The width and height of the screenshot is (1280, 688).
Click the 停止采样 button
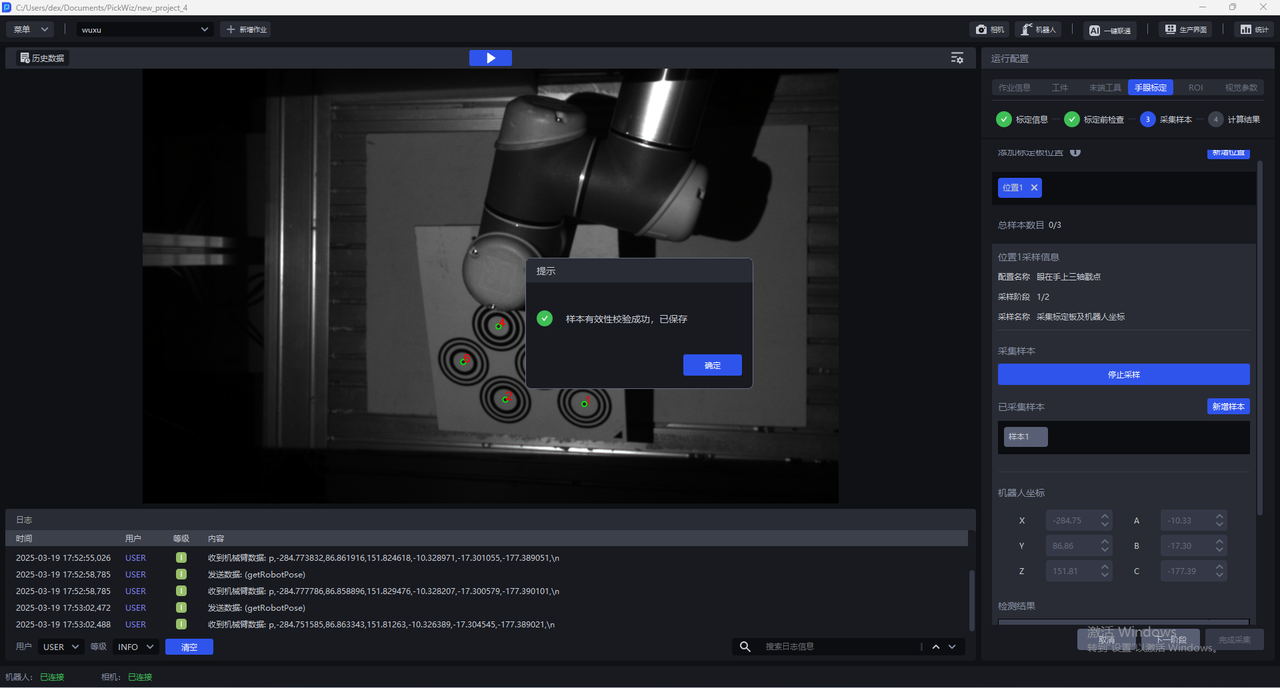[x=1123, y=374]
